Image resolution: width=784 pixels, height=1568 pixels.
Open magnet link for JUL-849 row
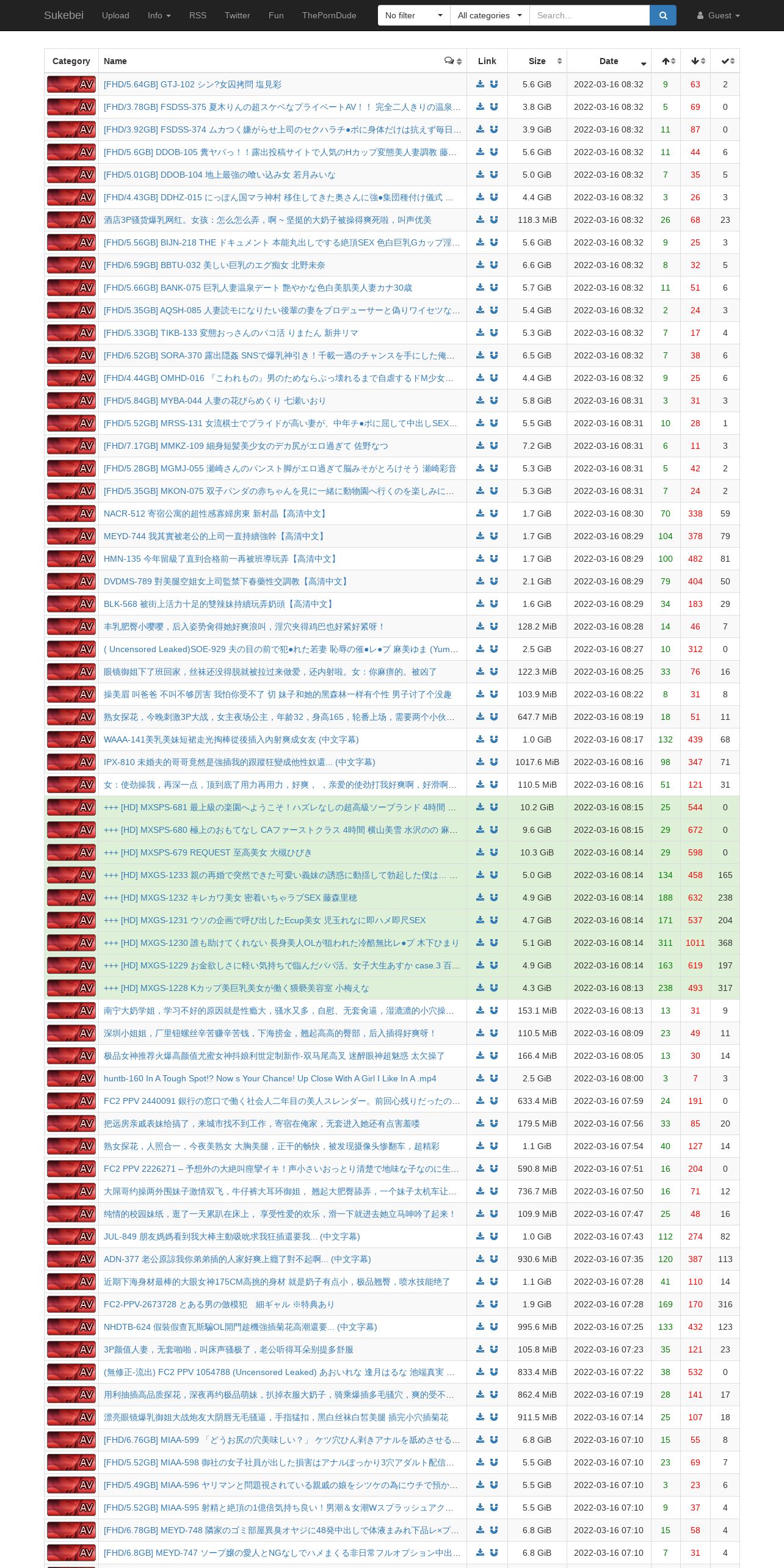494,1236
